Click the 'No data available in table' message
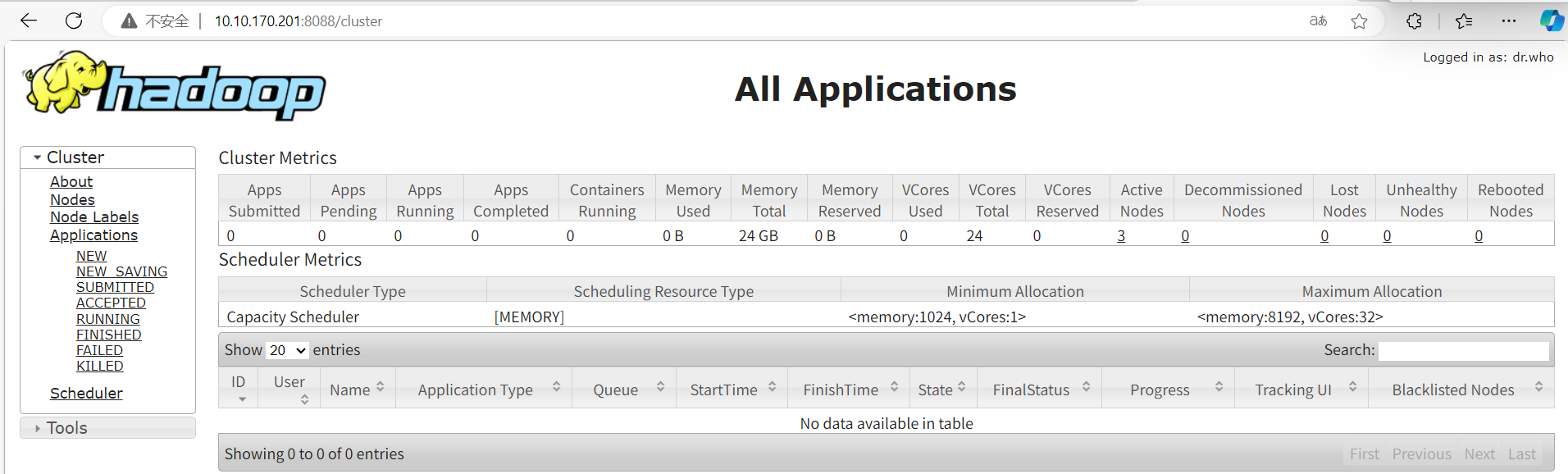The height and width of the screenshot is (474, 1568). (x=887, y=423)
